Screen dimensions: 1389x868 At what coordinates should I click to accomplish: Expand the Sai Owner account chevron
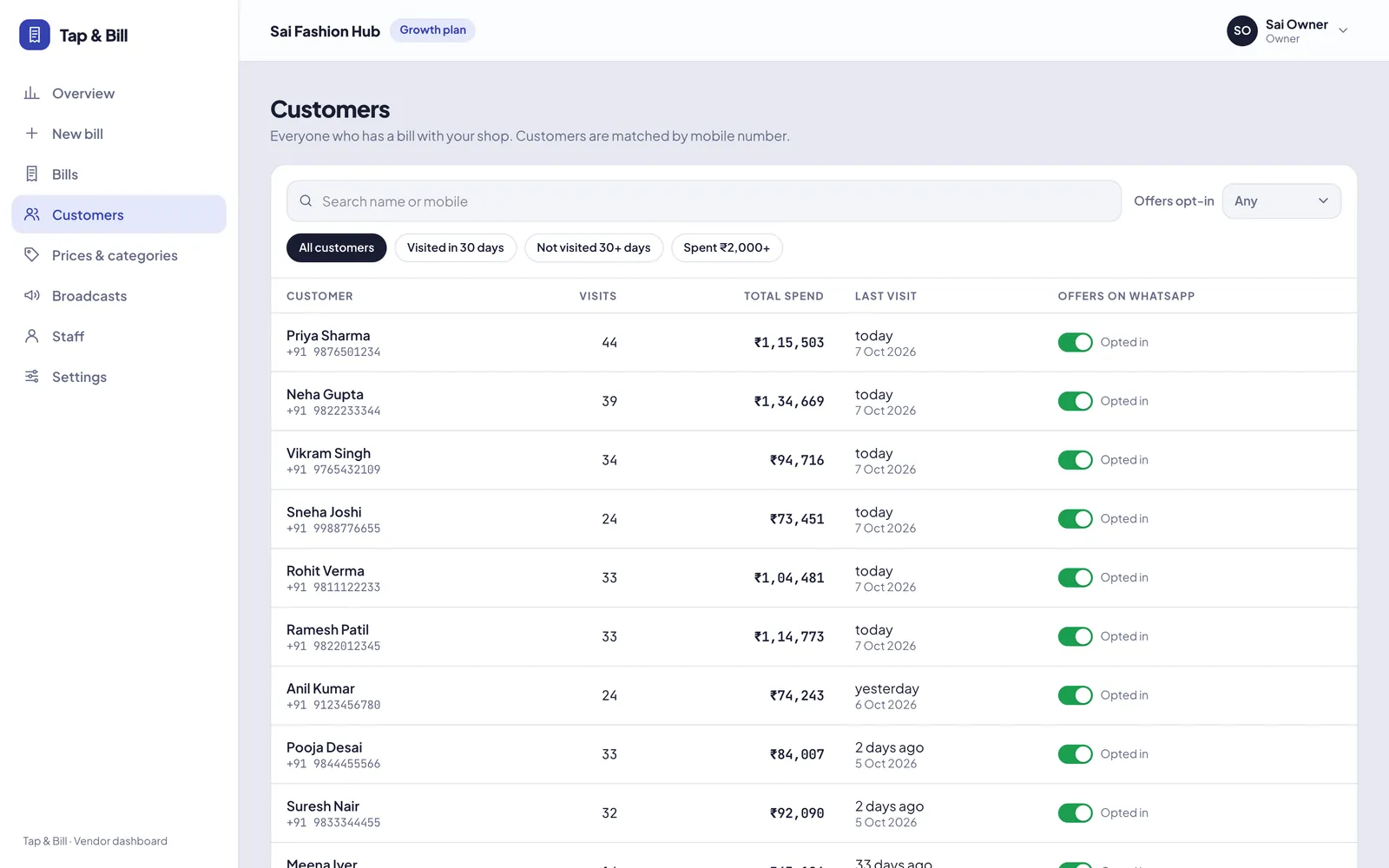(x=1343, y=30)
